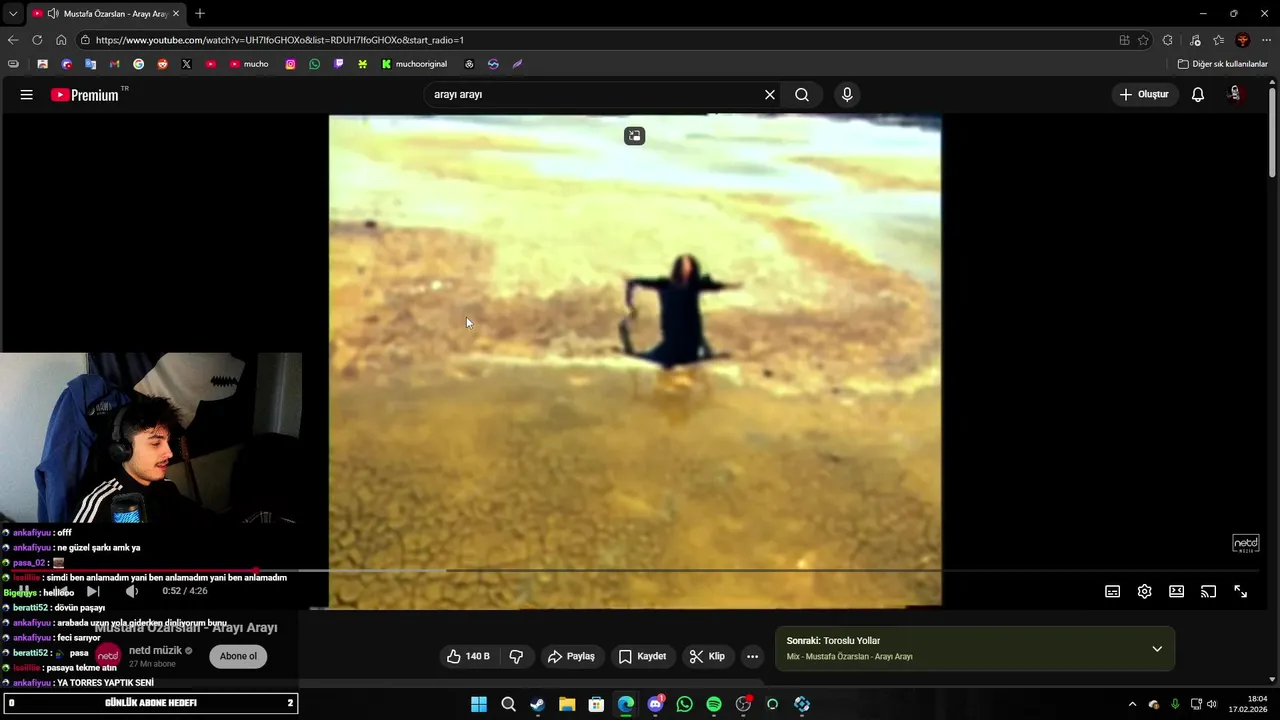The image size is (1280, 720).
Task: Share the video using Paylaş
Action: pos(571,656)
